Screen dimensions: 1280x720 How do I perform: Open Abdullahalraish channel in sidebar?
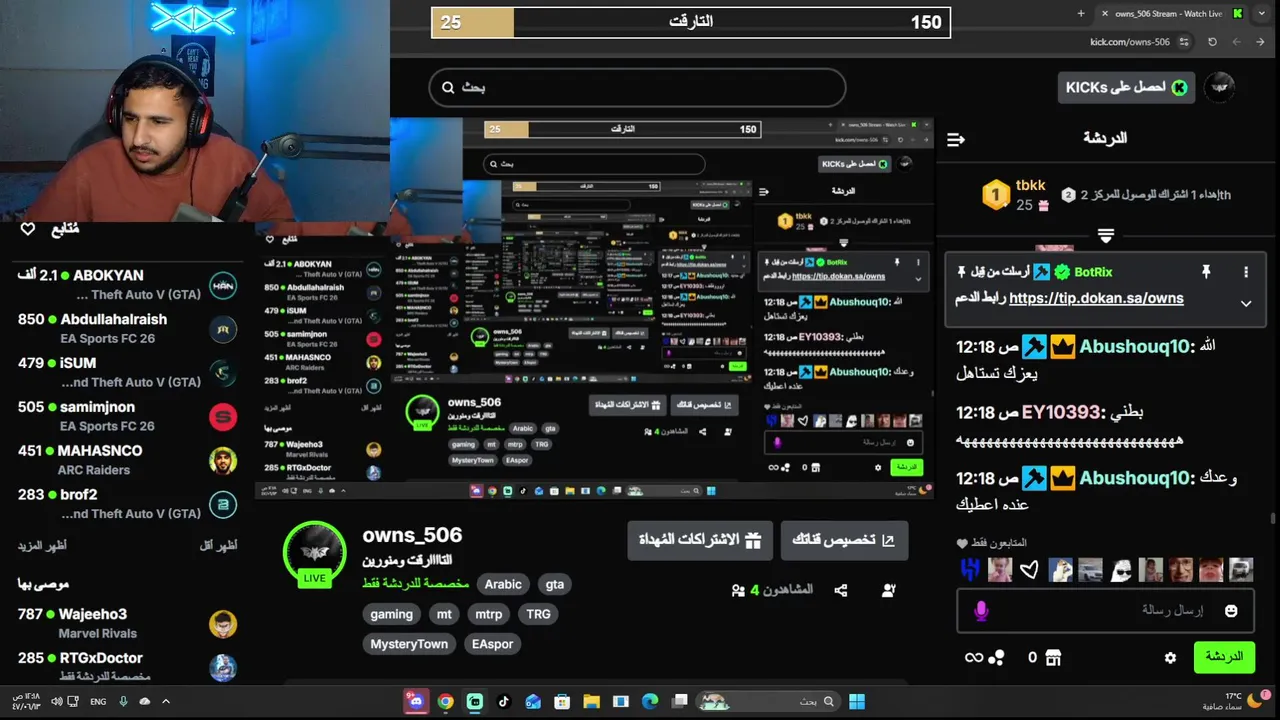127,328
